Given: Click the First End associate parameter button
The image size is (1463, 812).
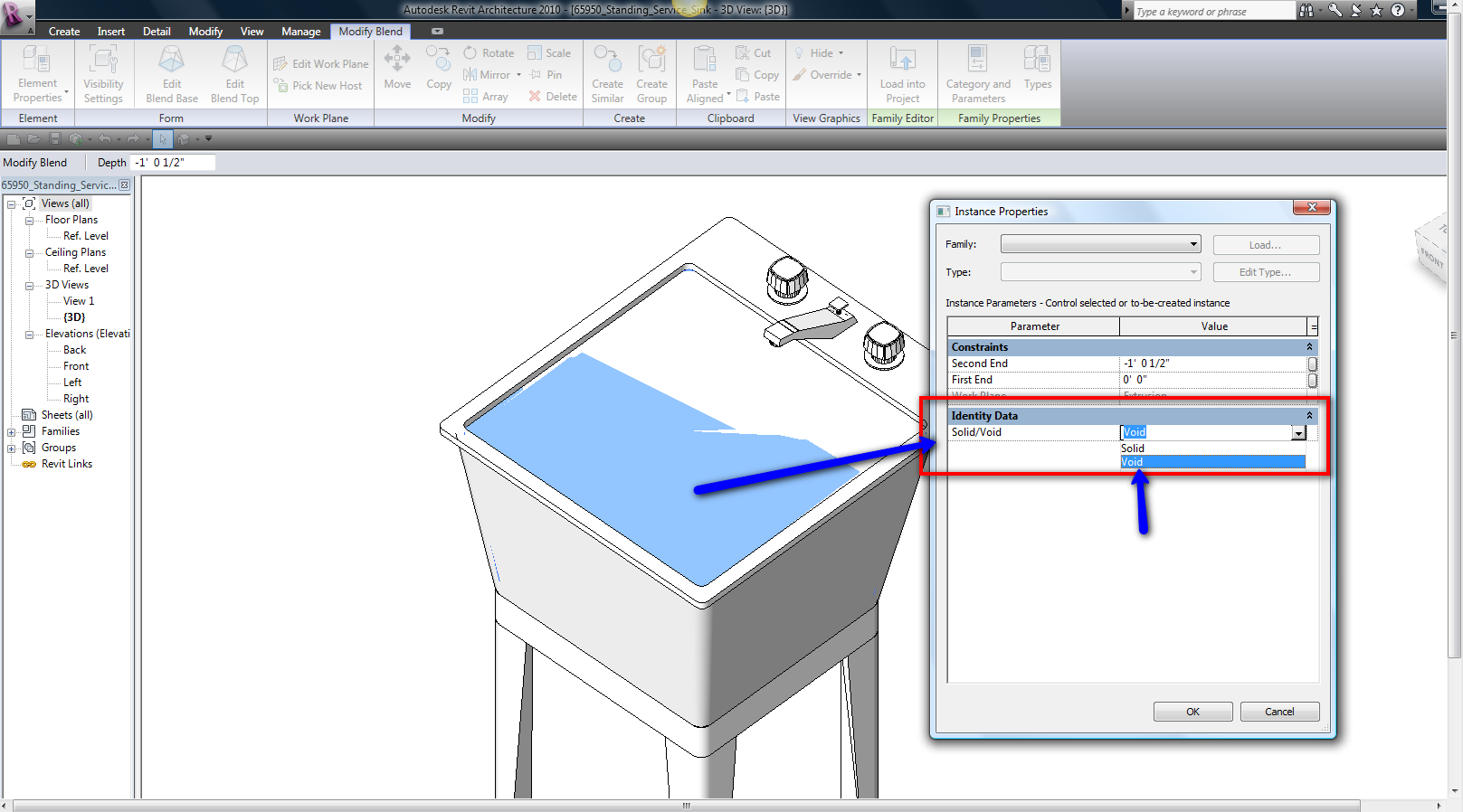Looking at the screenshot, I should [1313, 381].
